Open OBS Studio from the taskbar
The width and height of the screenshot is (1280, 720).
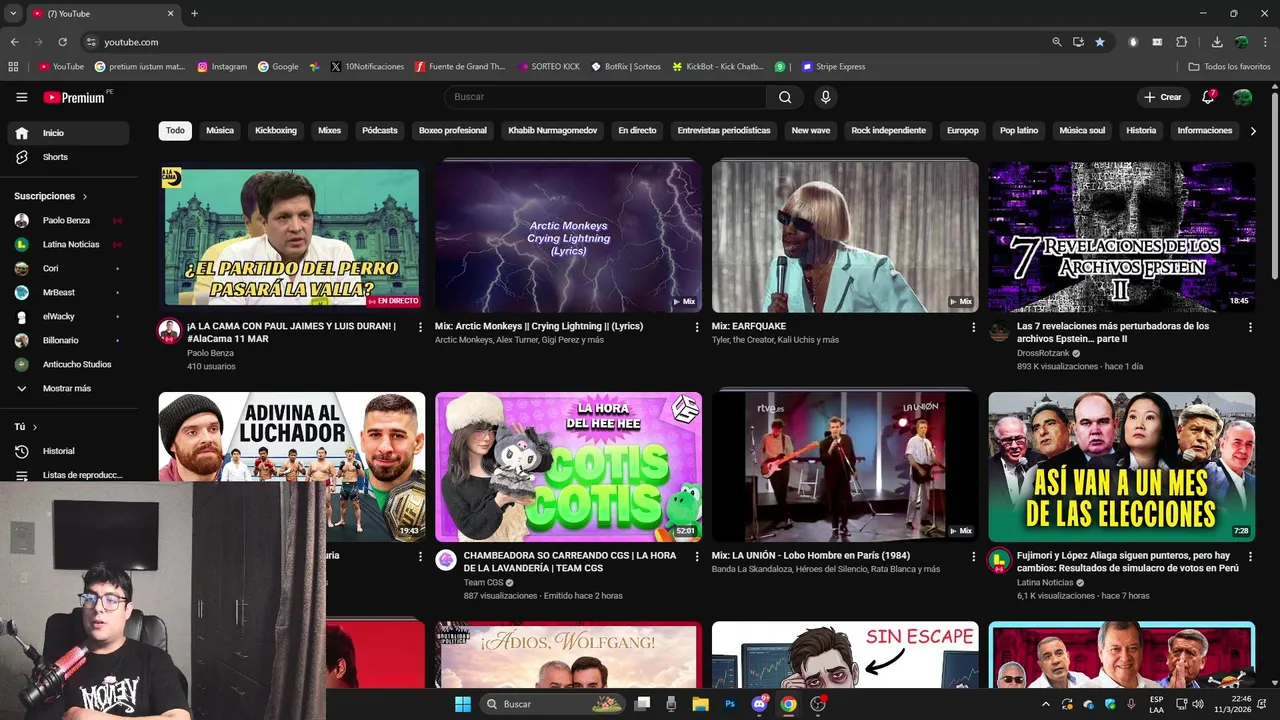pyautogui.click(x=818, y=704)
